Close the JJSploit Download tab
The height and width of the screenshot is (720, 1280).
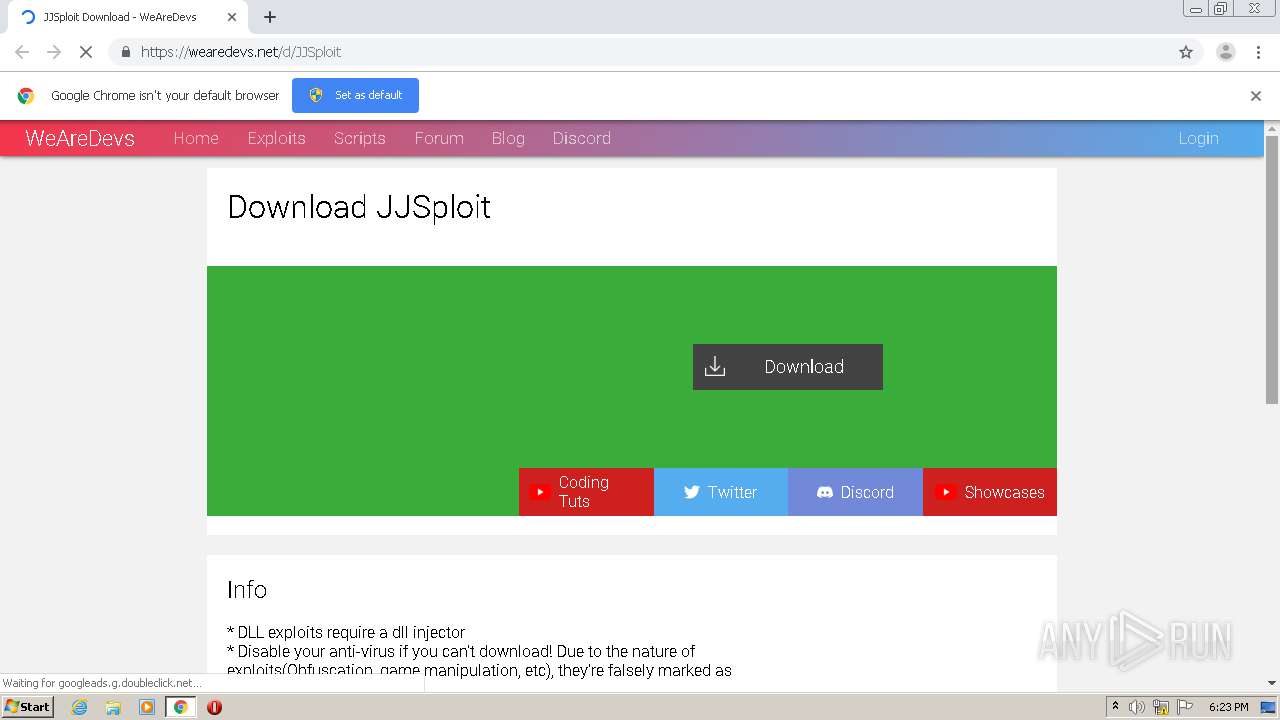point(231,17)
